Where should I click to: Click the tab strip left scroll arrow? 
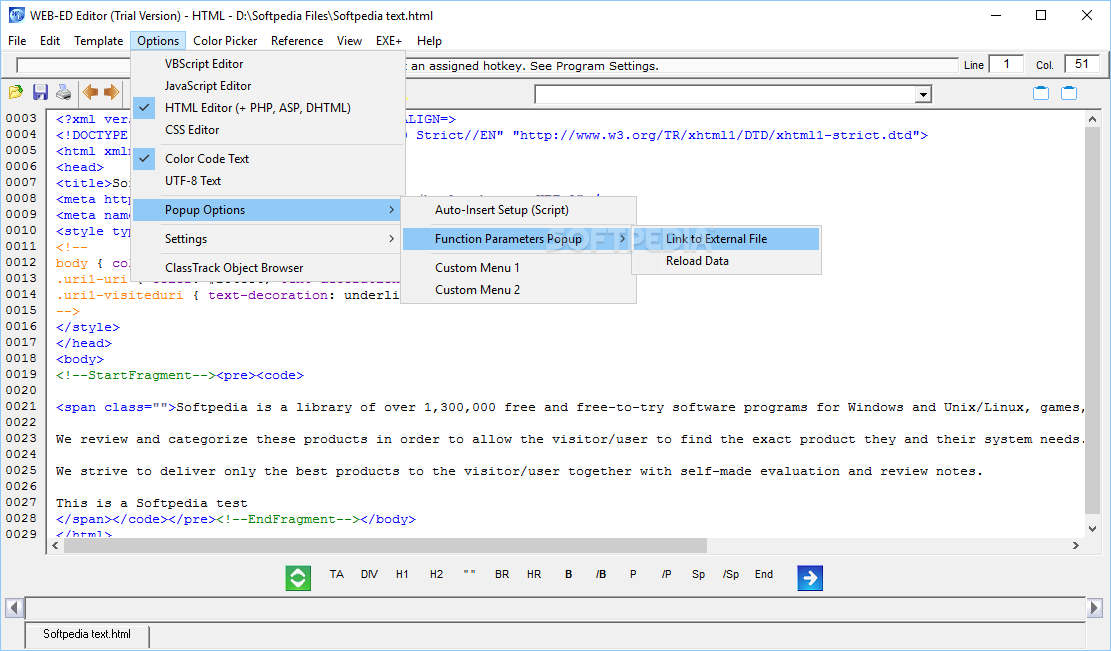point(13,608)
